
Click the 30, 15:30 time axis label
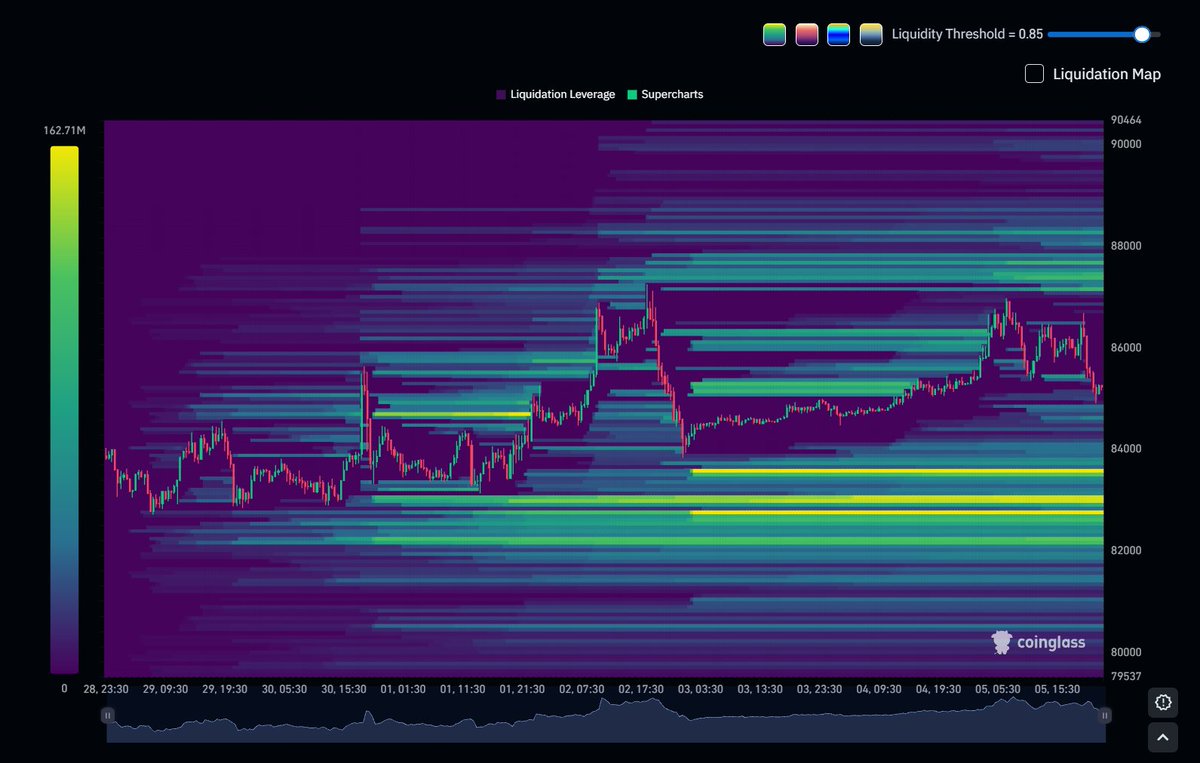pos(344,689)
